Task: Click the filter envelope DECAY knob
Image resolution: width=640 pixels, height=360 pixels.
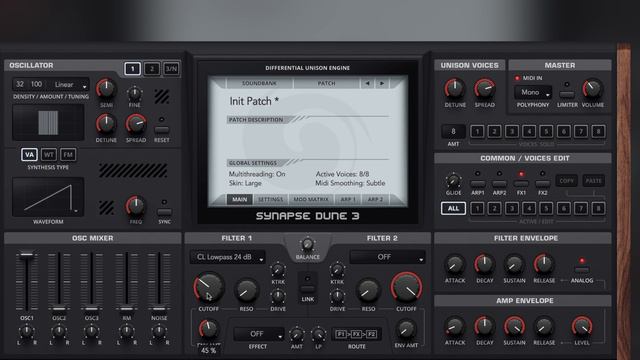Action: 484,264
